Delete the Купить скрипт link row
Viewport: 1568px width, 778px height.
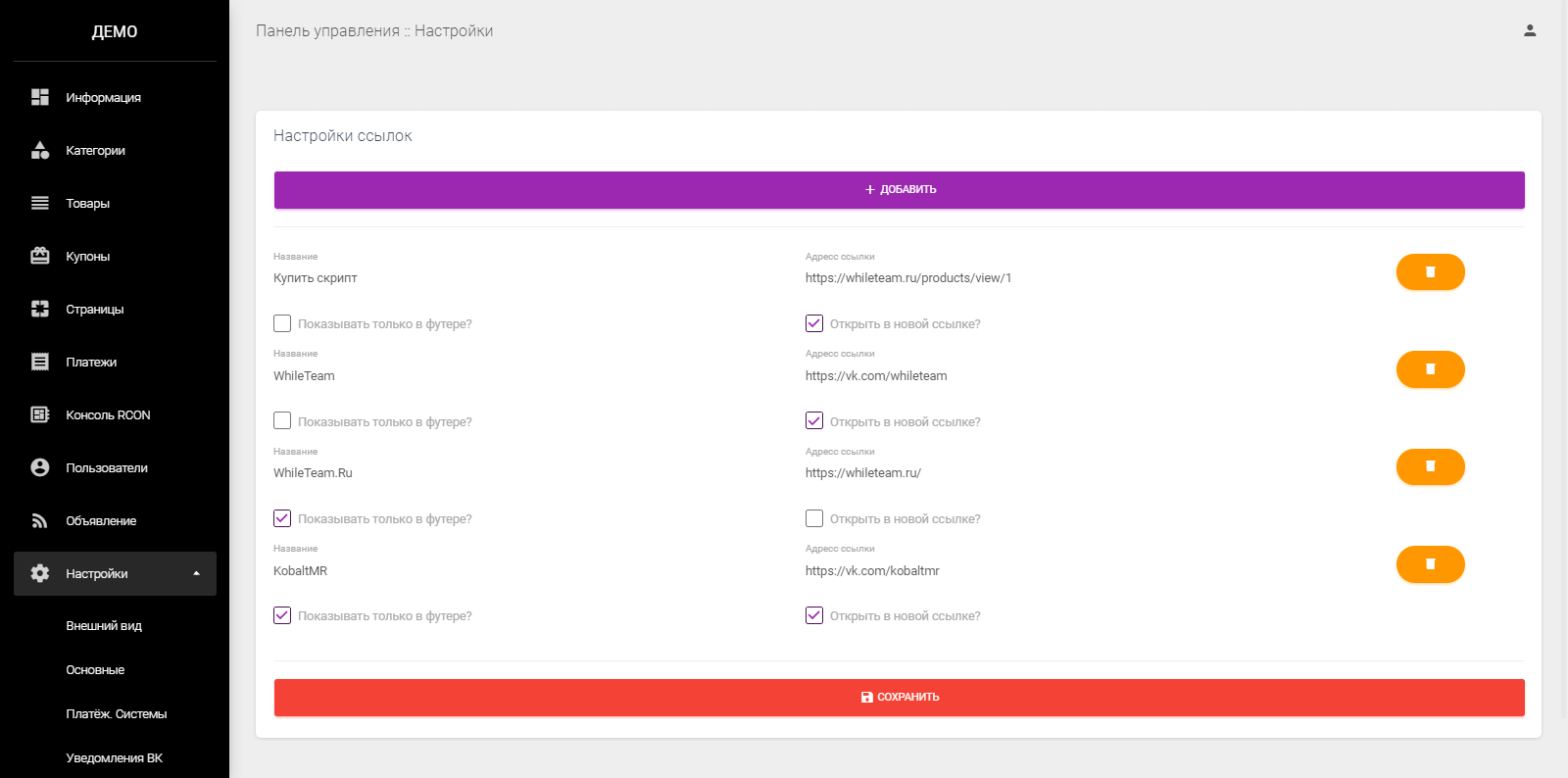[x=1430, y=271]
